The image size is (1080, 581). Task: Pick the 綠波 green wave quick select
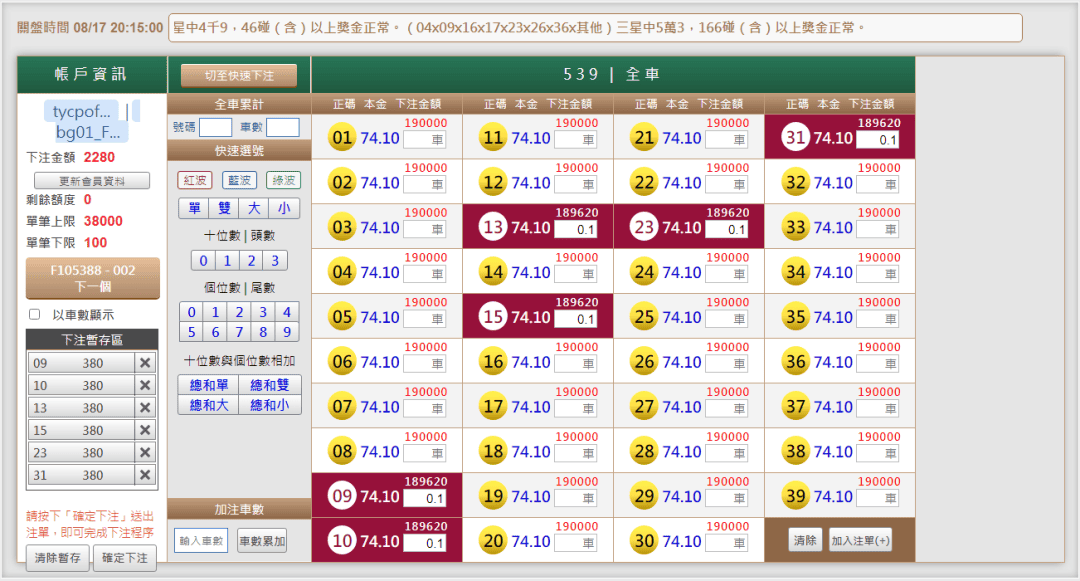284,180
